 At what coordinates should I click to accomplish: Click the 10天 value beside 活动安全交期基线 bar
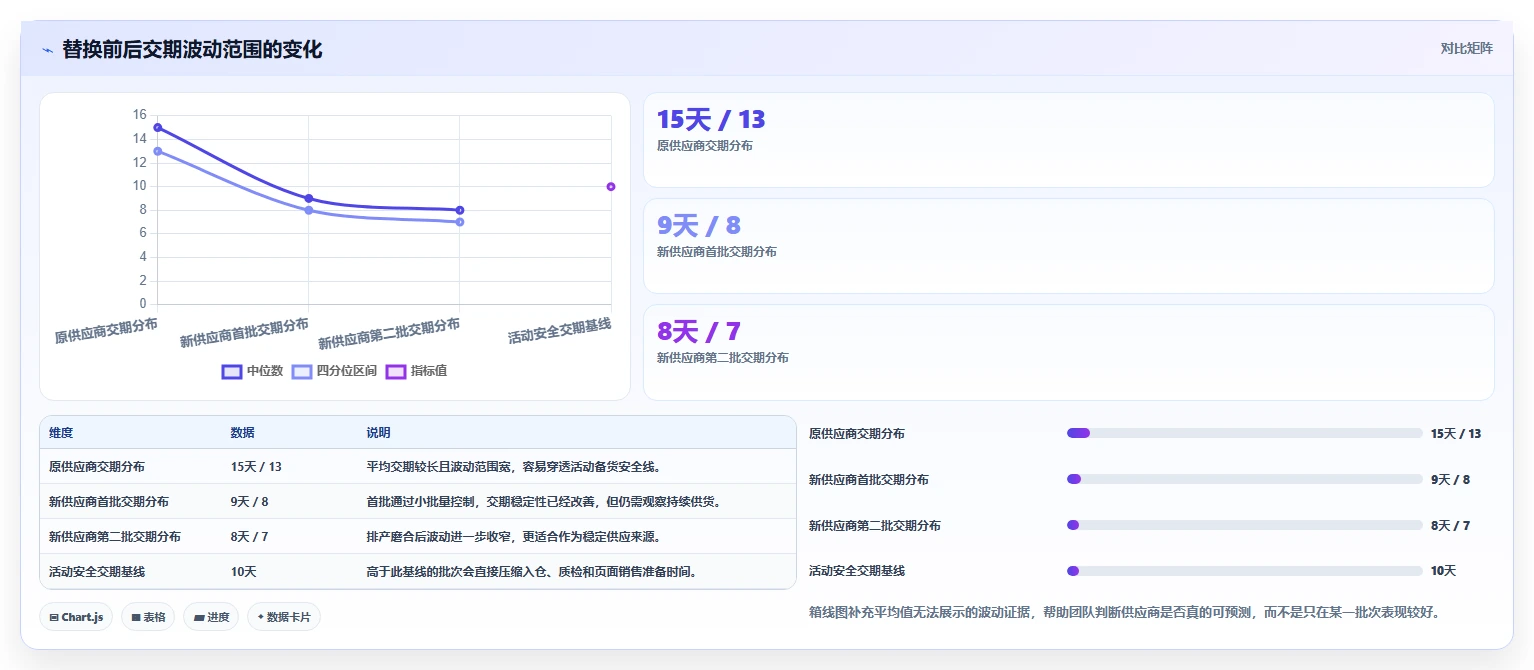point(1443,571)
